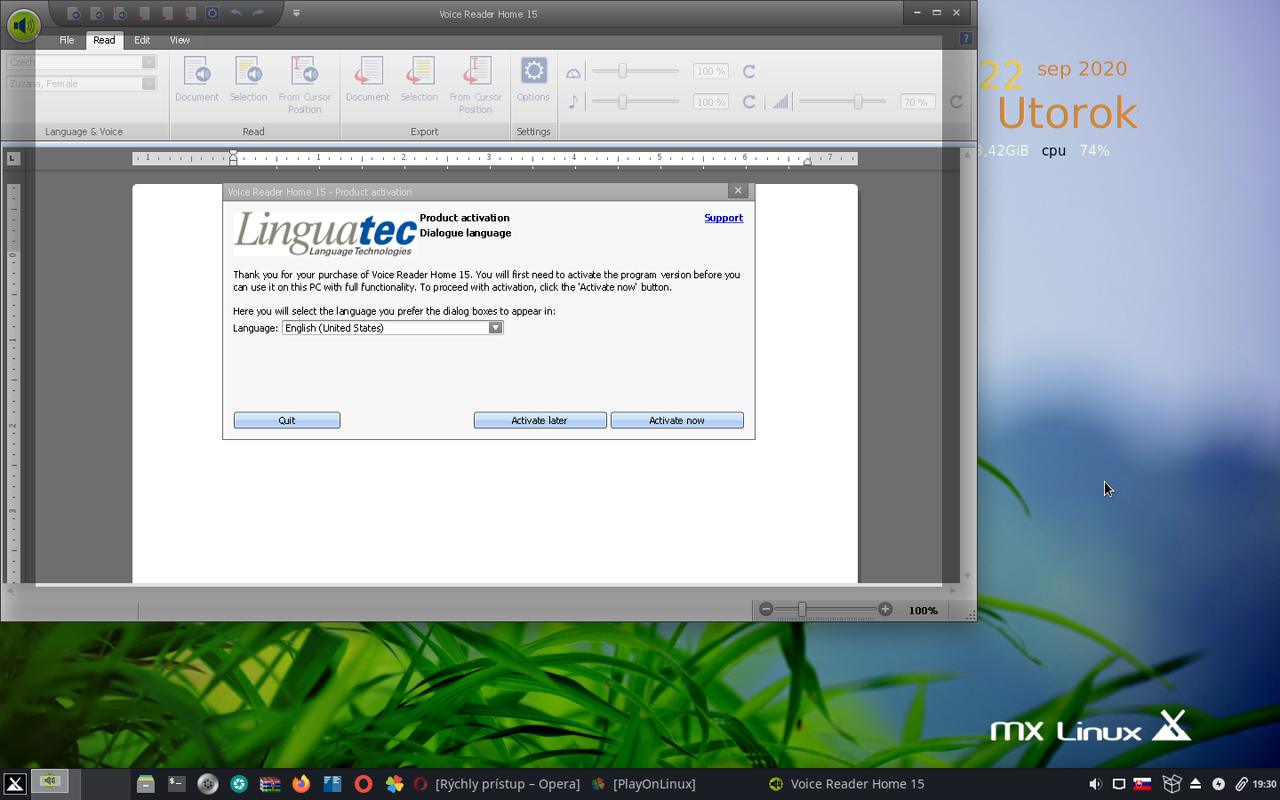Screen dimensions: 1280x800
Task: Click the red Opera launcher icon
Action: (363, 783)
